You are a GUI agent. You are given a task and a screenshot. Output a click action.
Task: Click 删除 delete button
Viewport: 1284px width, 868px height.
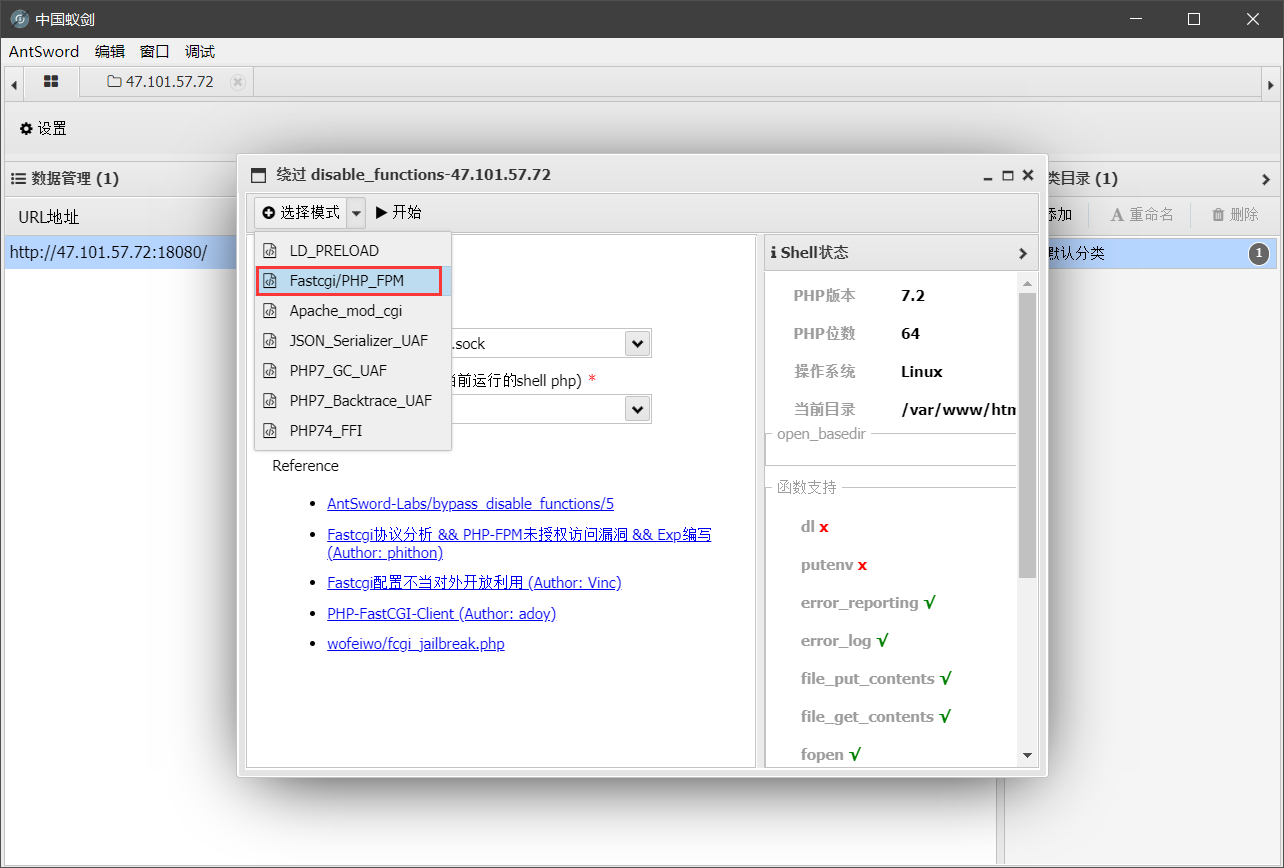1235,214
